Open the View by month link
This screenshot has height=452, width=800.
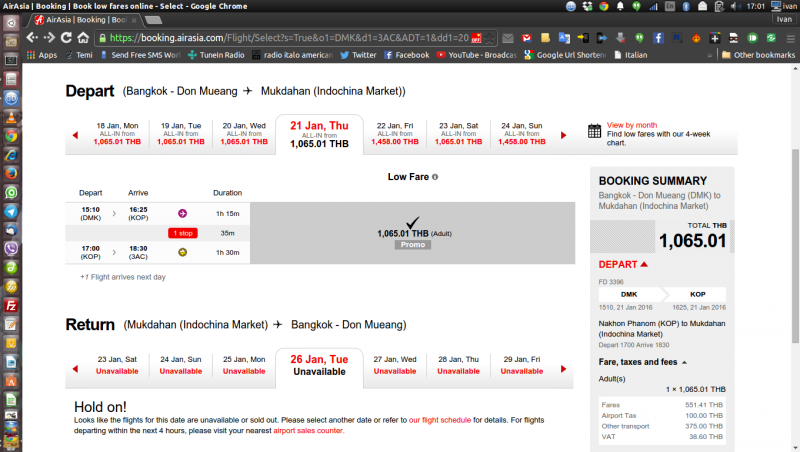(632, 125)
